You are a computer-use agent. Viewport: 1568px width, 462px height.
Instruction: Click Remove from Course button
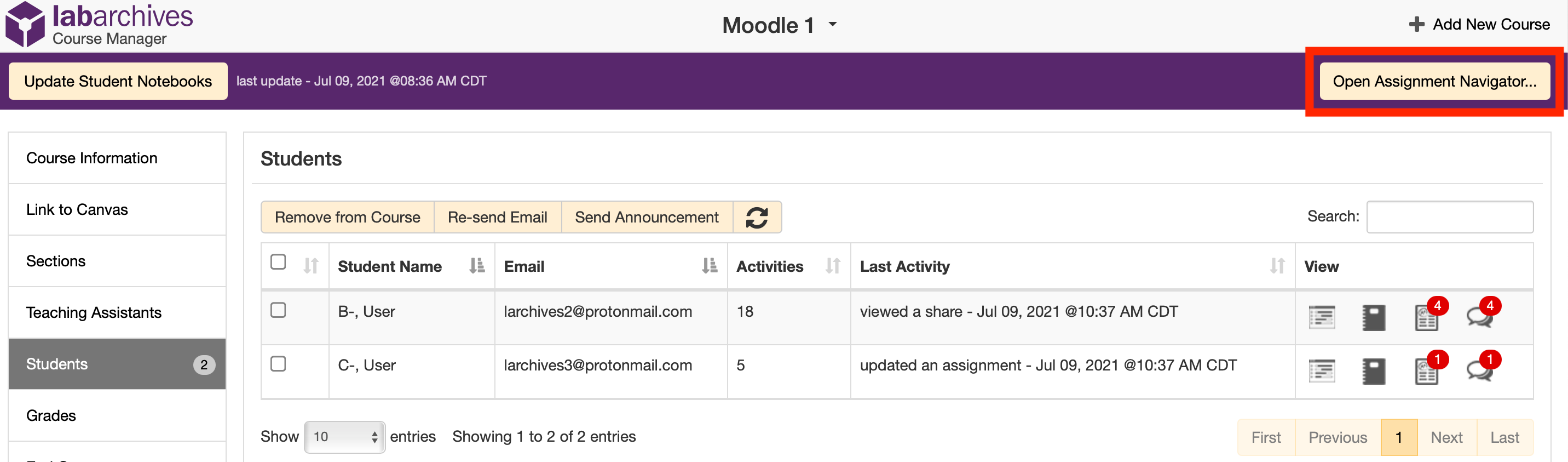(348, 218)
